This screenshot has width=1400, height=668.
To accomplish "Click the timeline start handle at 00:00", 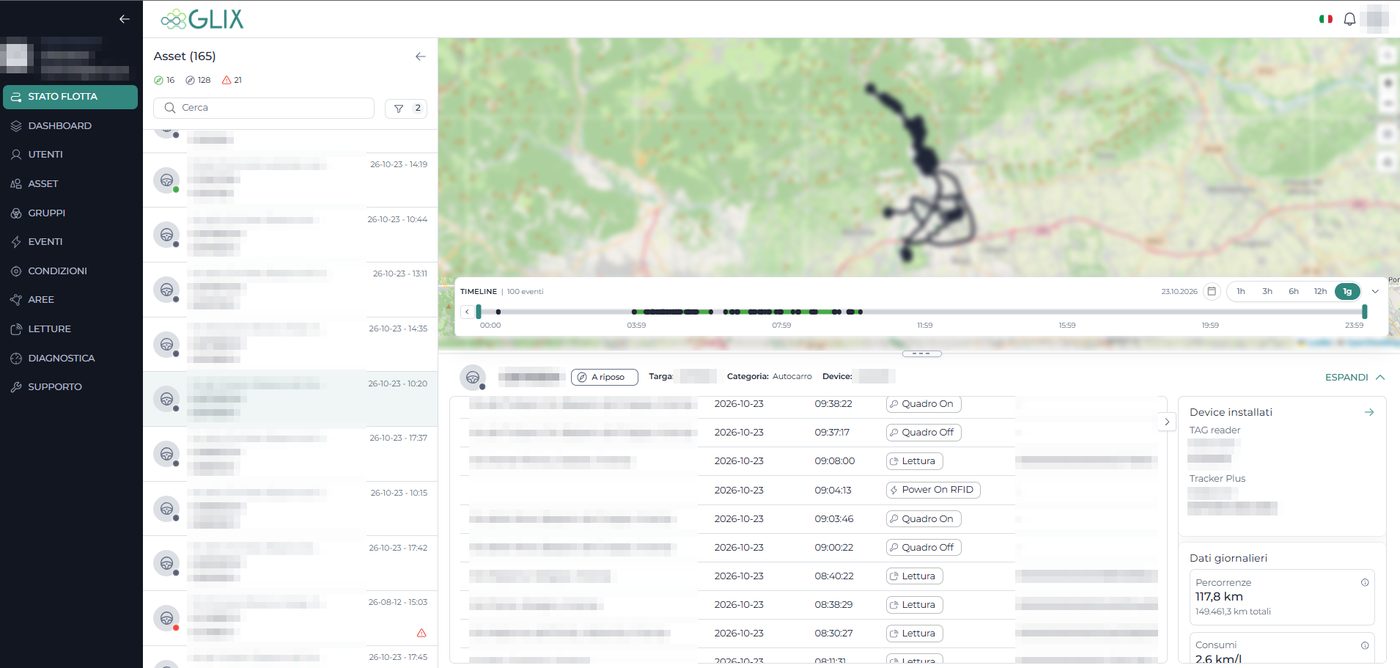I will click(x=479, y=312).
